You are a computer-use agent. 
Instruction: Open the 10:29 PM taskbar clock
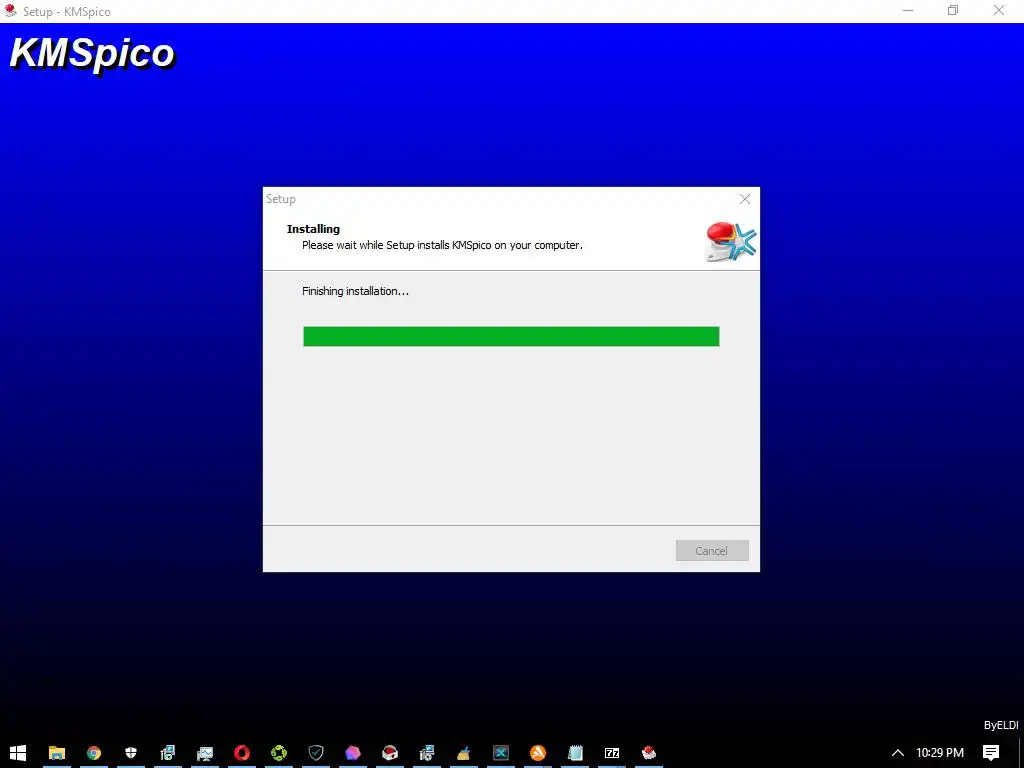(940, 752)
